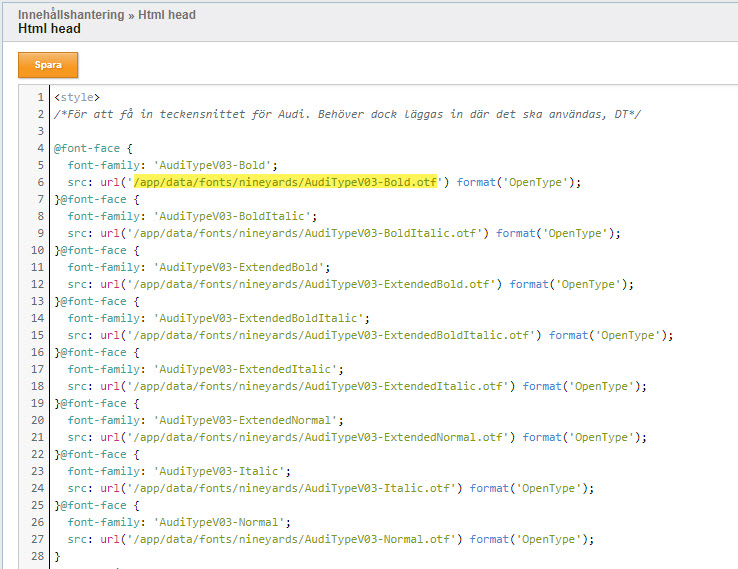The image size is (738, 569).
Task: Click format('OpenType') on line 15
Action: pyautogui.click(x=608, y=335)
